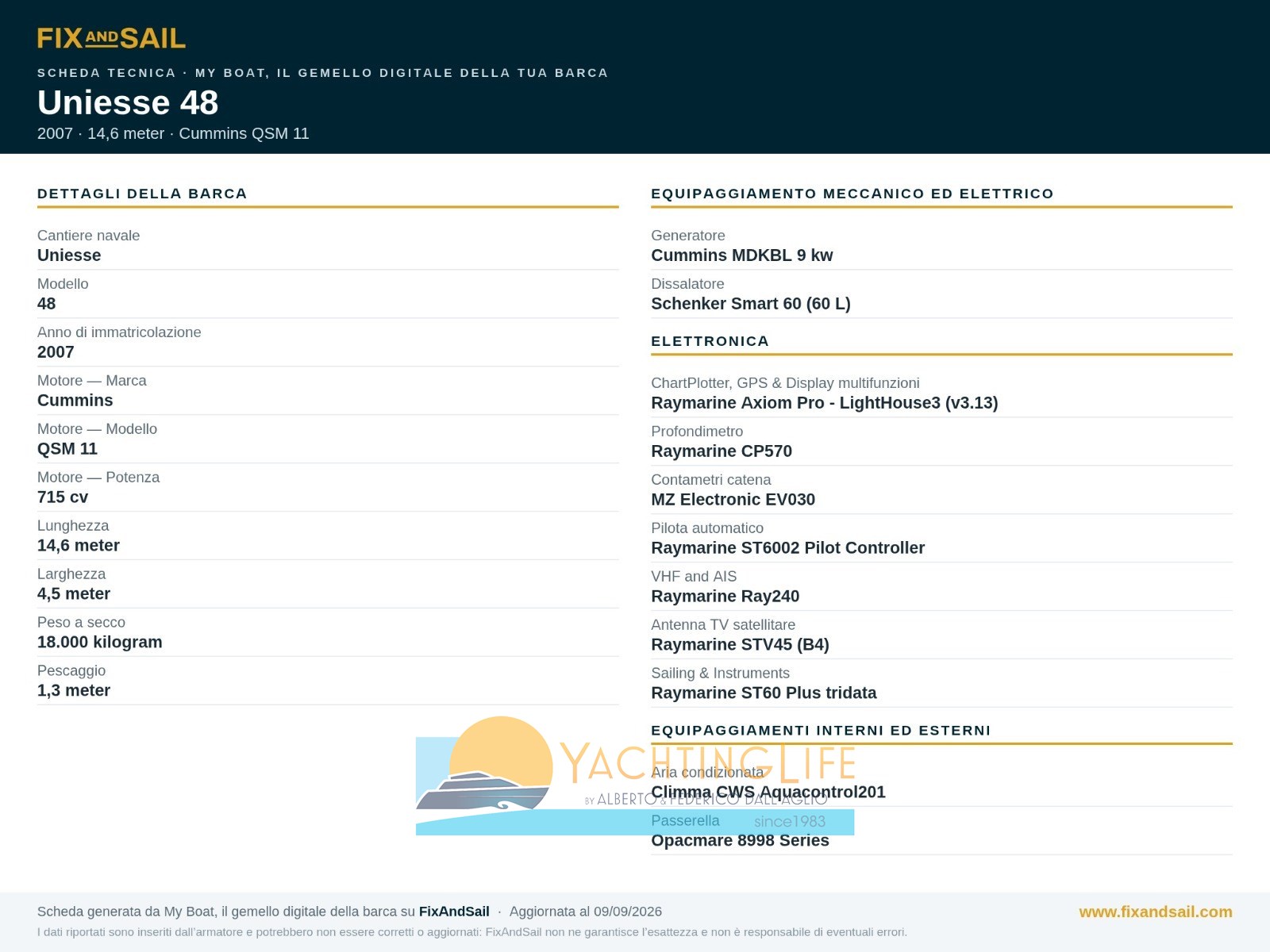
Task: Select the MZ Electronic EV030 entry
Action: pos(733,500)
